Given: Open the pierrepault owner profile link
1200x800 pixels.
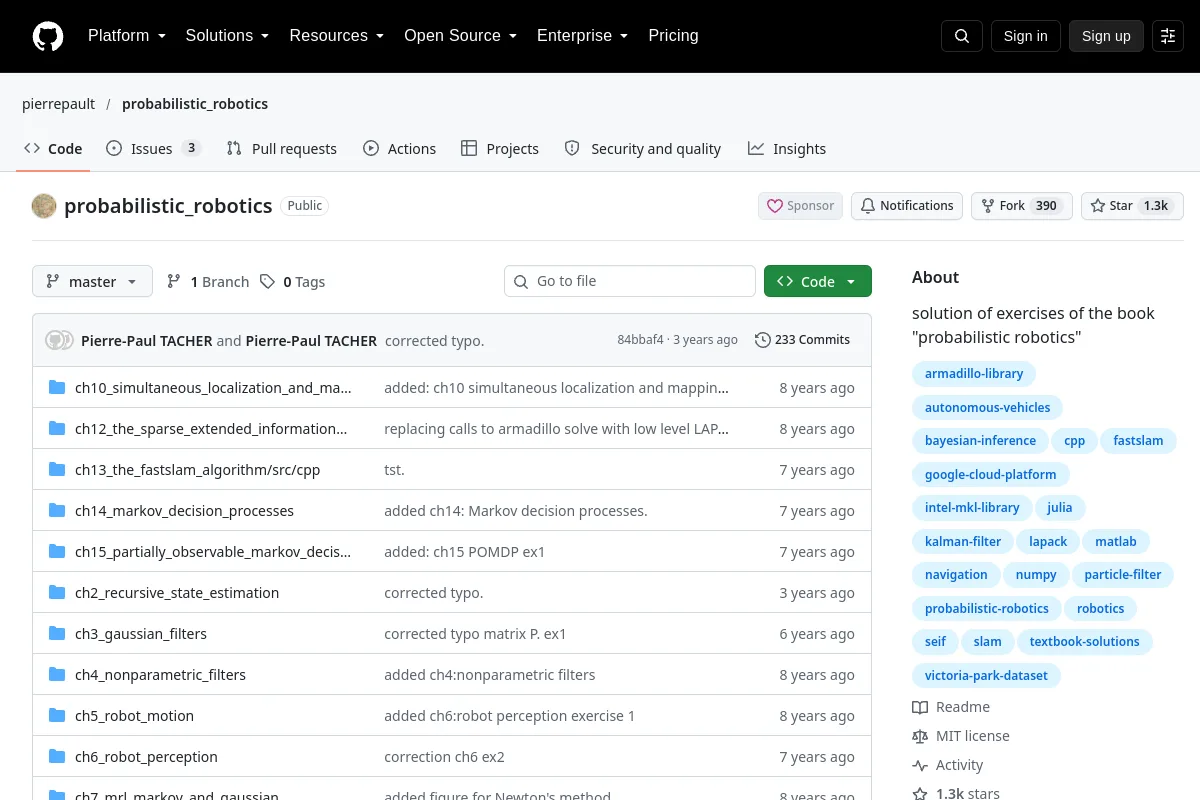Looking at the screenshot, I should (59, 104).
